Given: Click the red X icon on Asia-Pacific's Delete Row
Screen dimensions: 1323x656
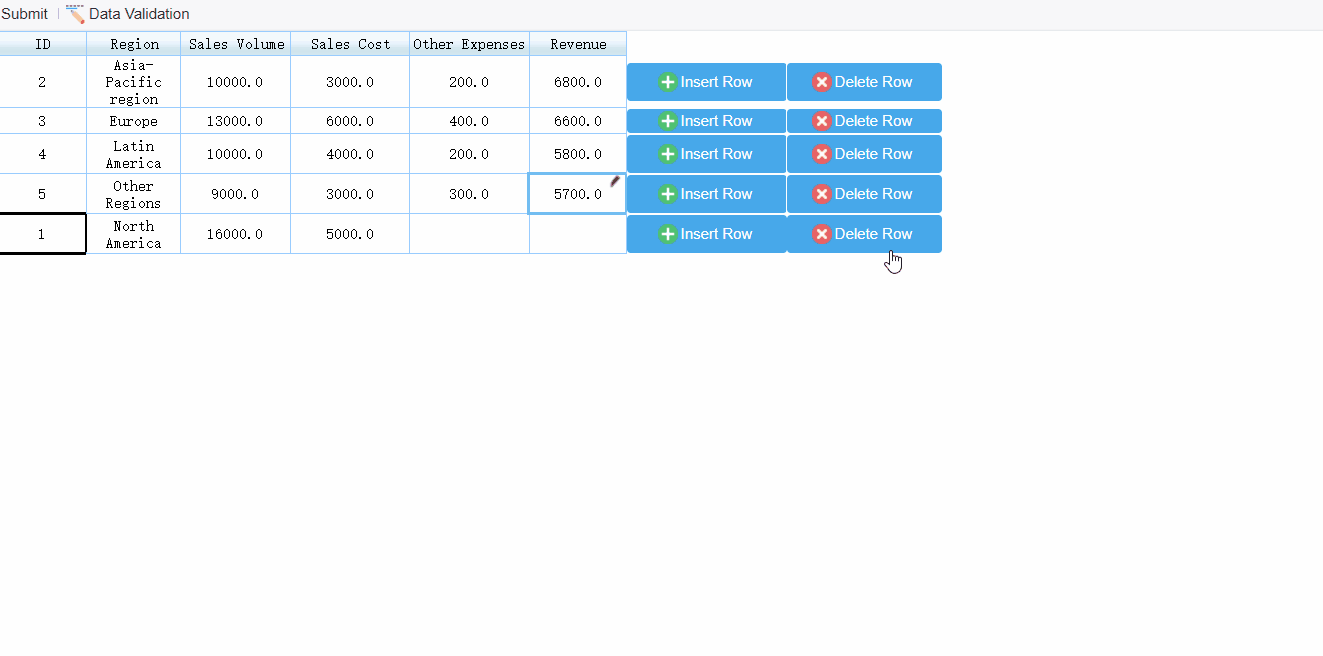Looking at the screenshot, I should tap(821, 82).
